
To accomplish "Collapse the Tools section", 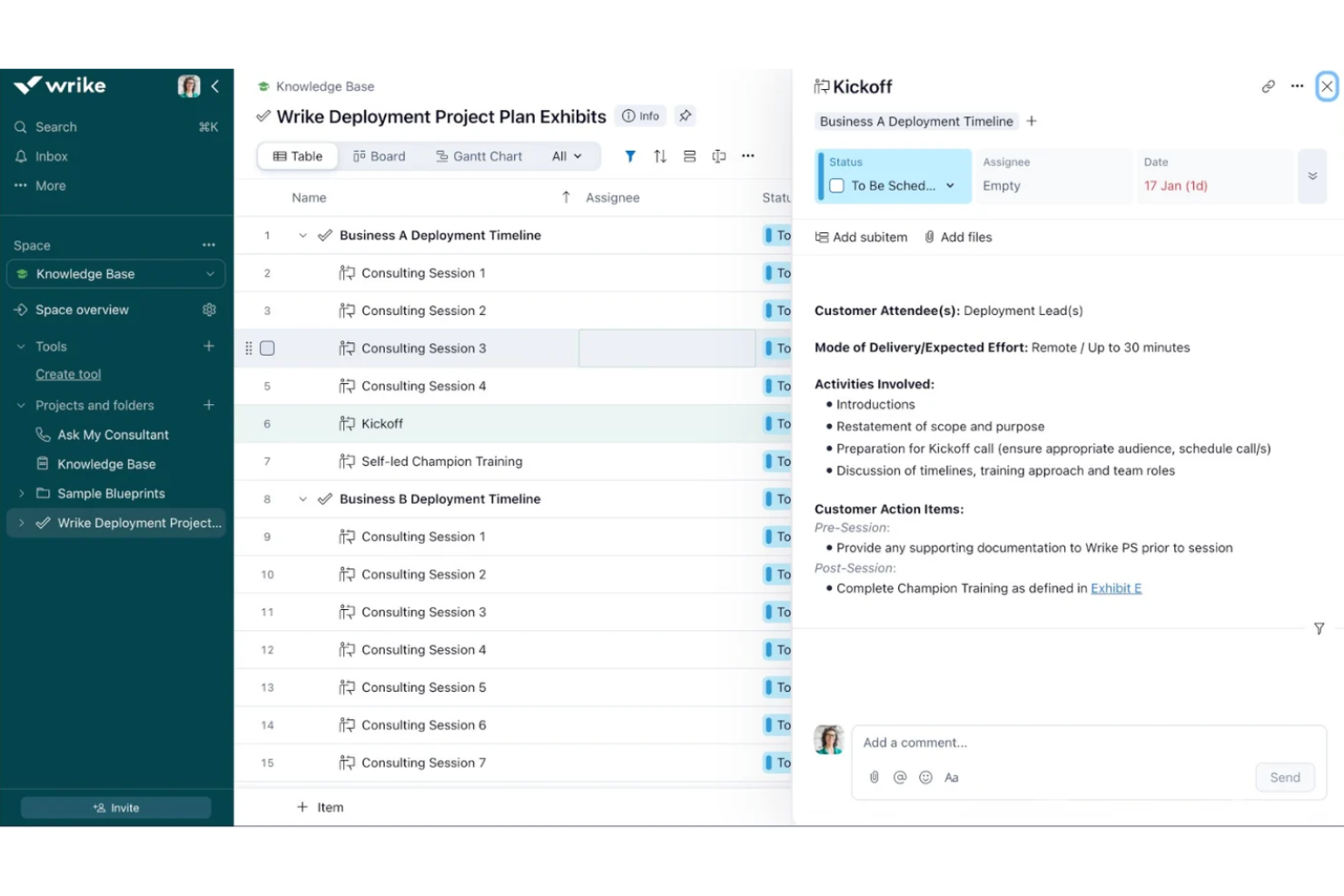I will tap(21, 347).
